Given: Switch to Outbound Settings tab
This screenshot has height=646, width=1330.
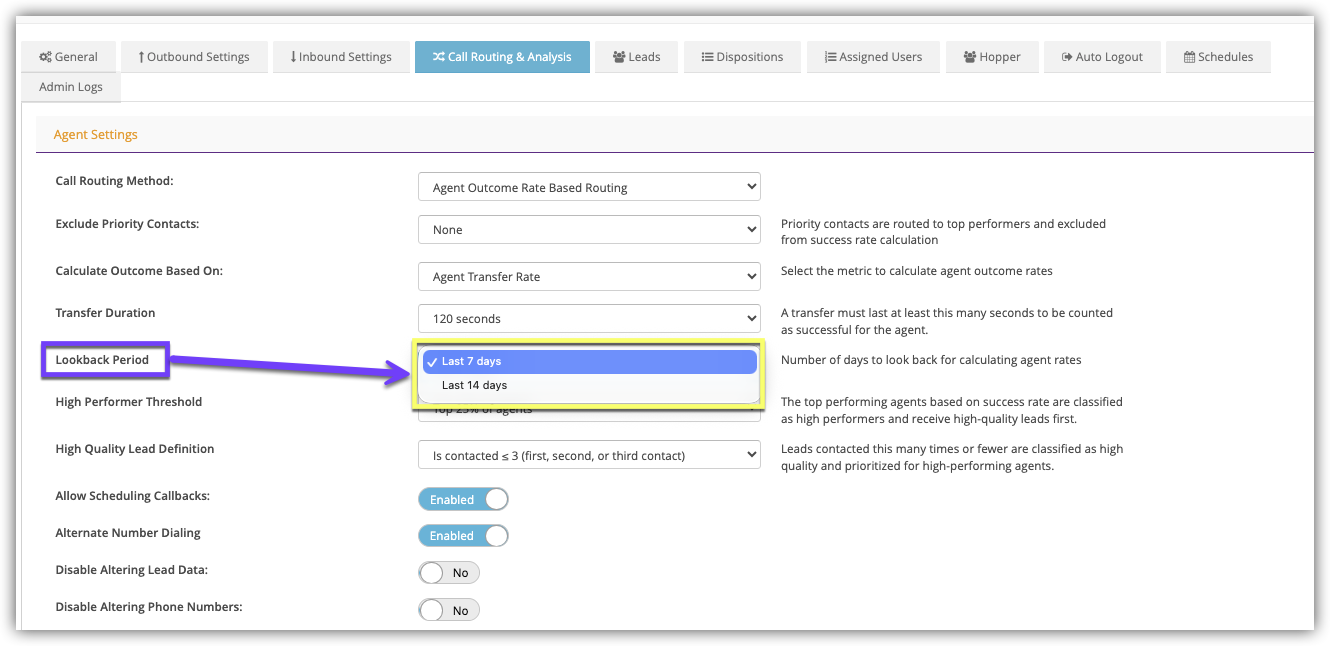Looking at the screenshot, I should pyautogui.click(x=194, y=57).
